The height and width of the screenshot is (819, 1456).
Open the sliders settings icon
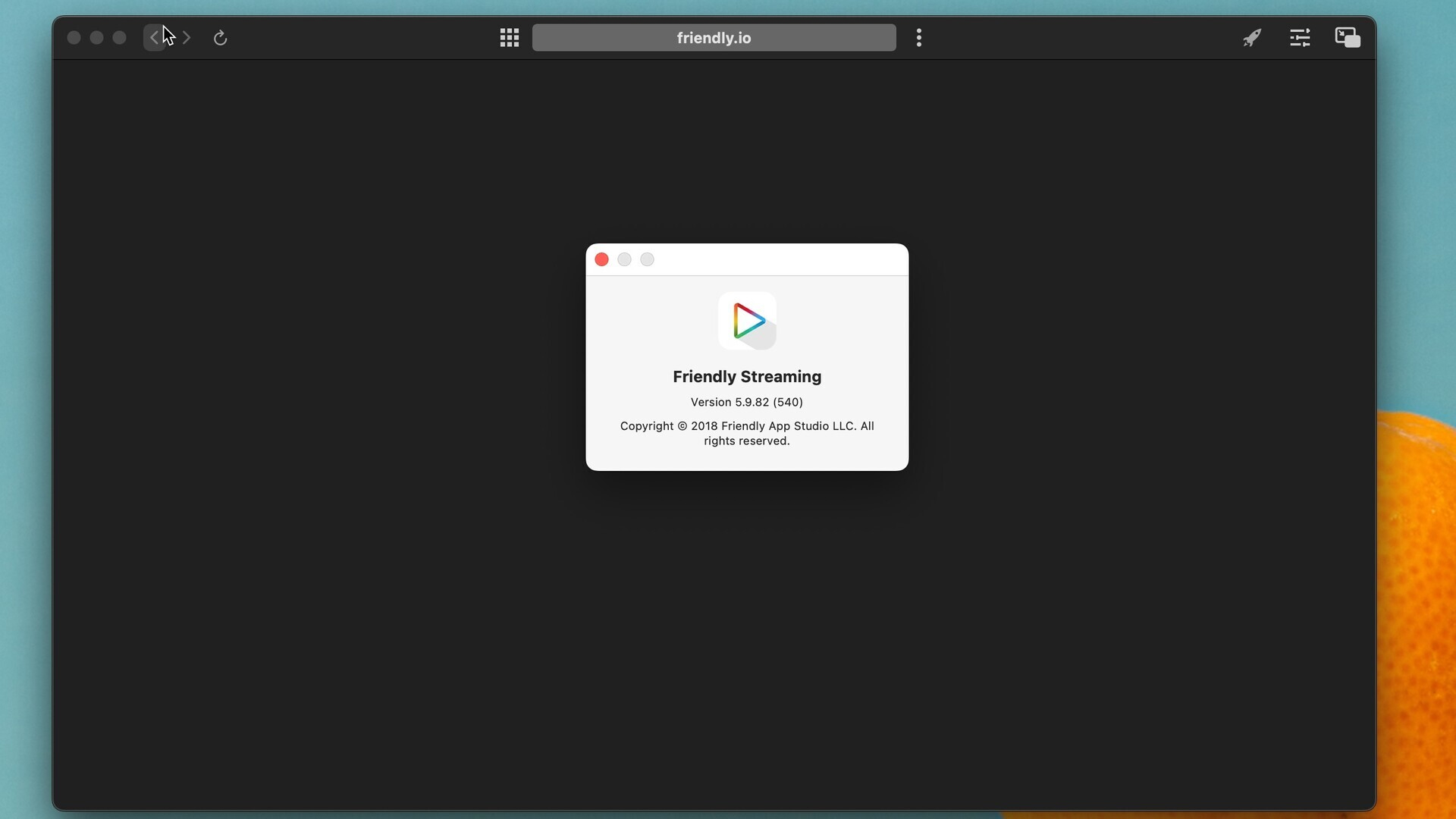click(x=1300, y=38)
